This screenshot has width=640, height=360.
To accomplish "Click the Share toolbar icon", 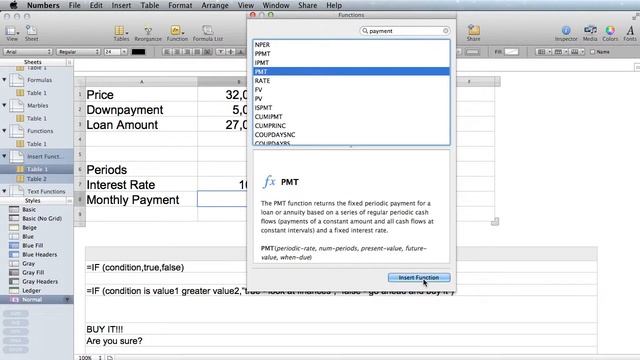I will tap(473, 33).
